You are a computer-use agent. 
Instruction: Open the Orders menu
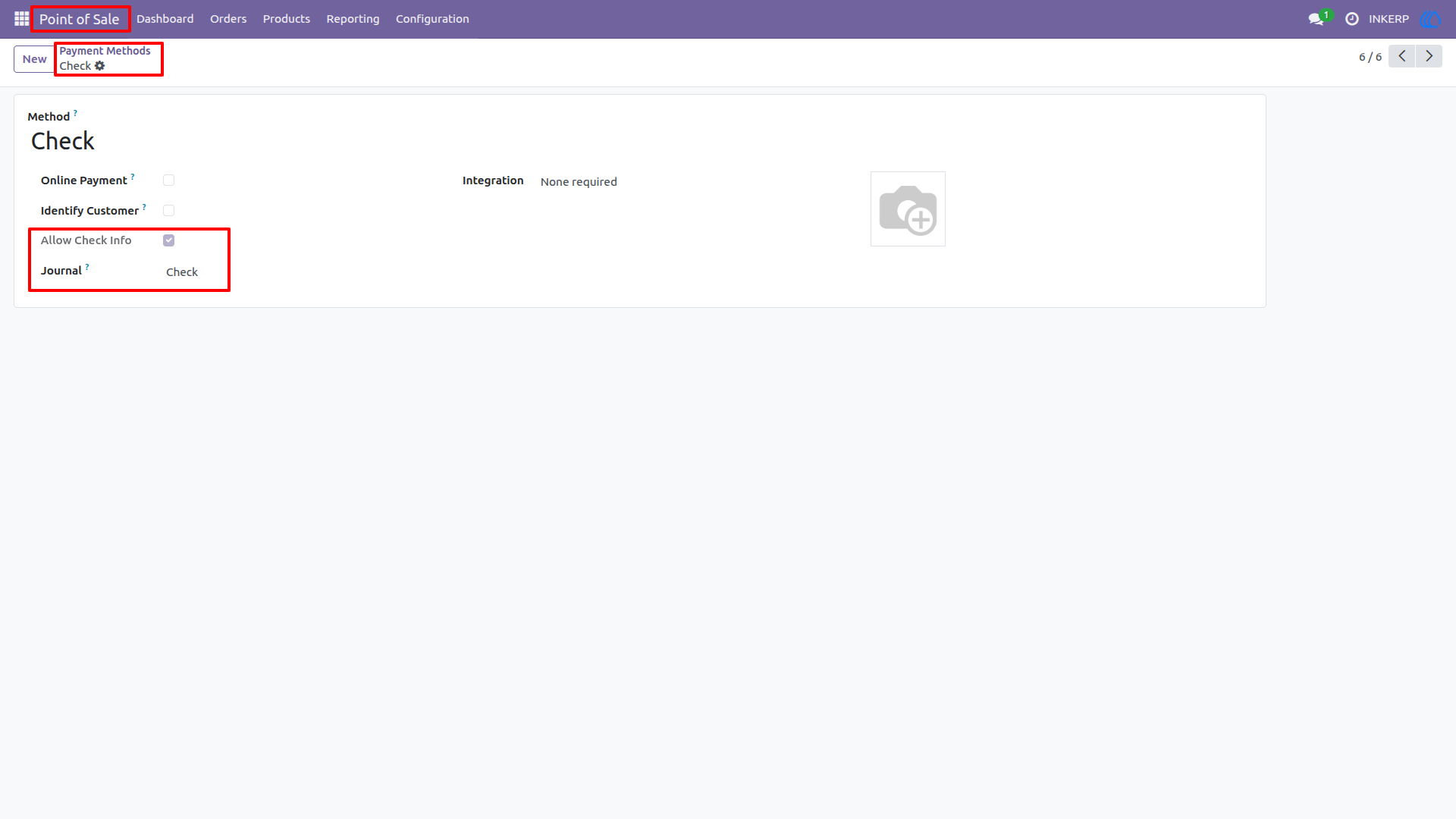pos(228,19)
